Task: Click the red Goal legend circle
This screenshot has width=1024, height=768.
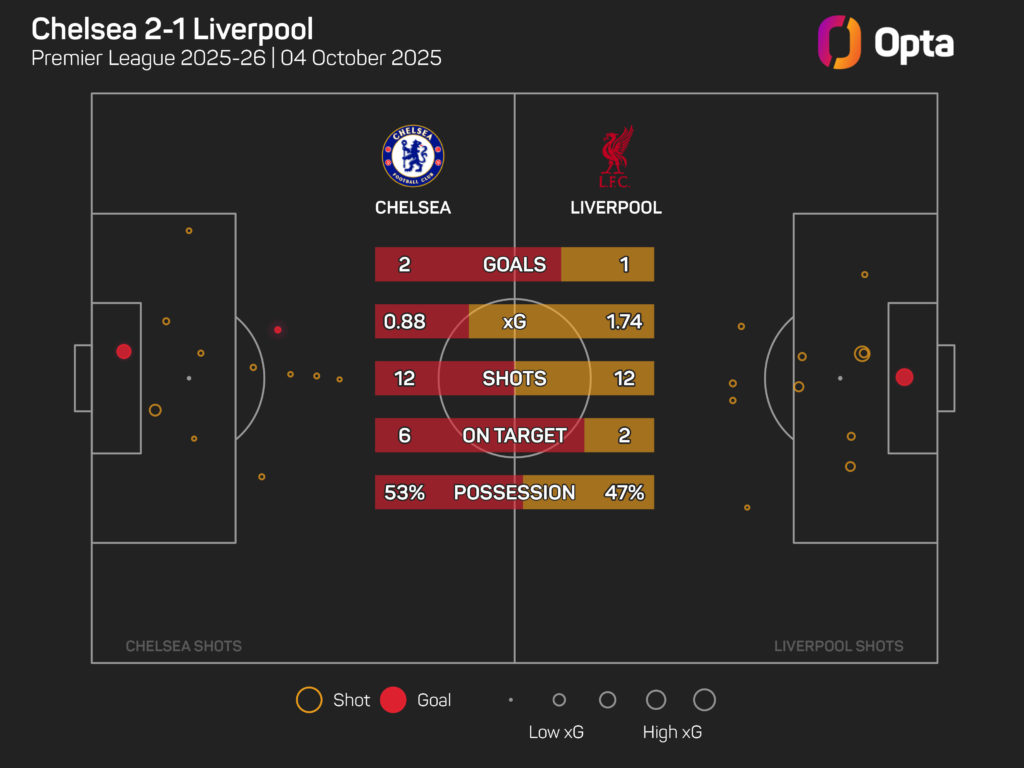Action: (x=393, y=700)
